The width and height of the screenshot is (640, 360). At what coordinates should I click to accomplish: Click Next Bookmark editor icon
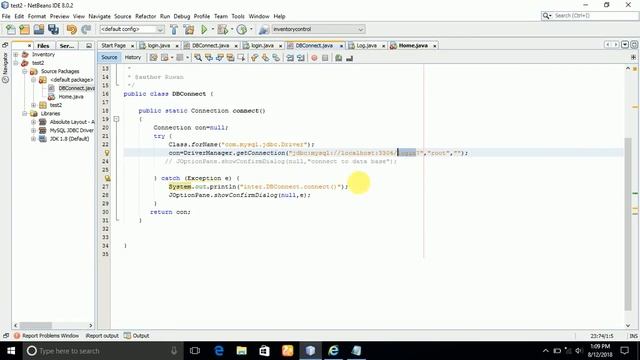[x=265, y=58]
